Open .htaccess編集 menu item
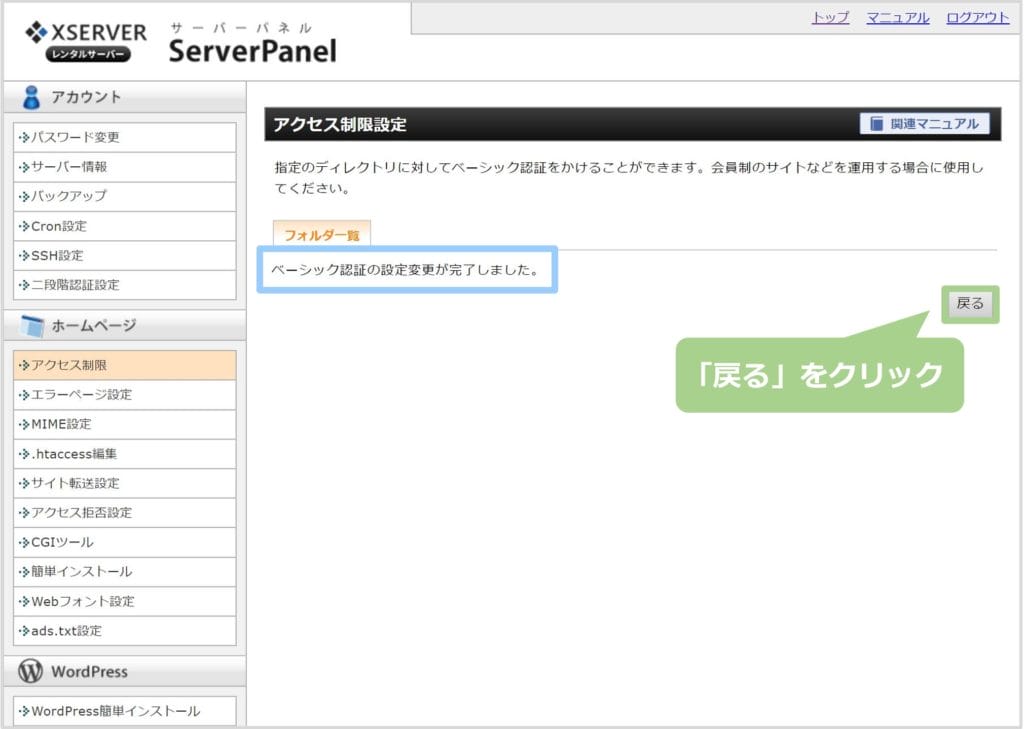The height and width of the screenshot is (729, 1024). [x=74, y=454]
